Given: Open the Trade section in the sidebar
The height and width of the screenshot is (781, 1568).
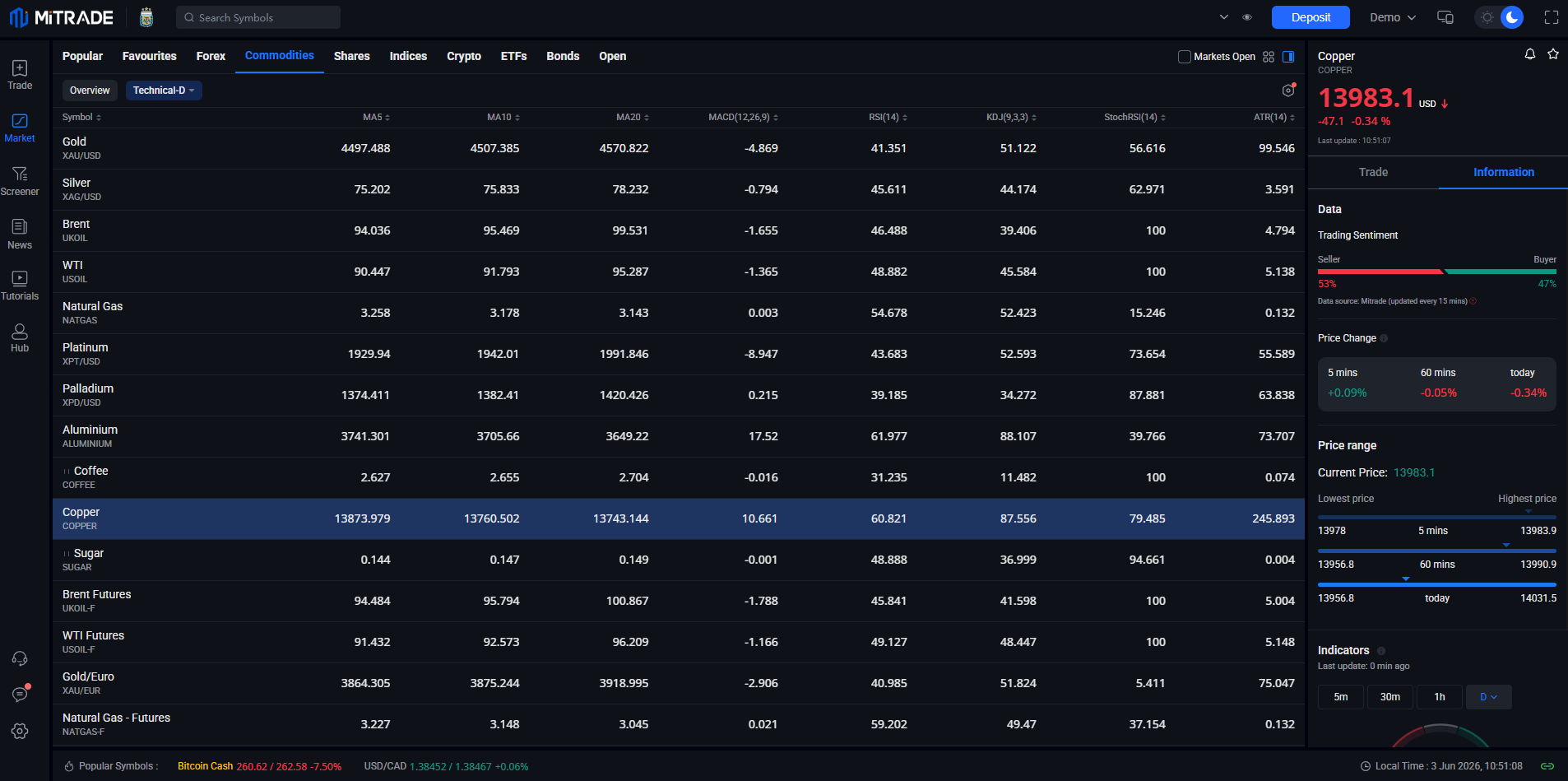Looking at the screenshot, I should tap(20, 75).
